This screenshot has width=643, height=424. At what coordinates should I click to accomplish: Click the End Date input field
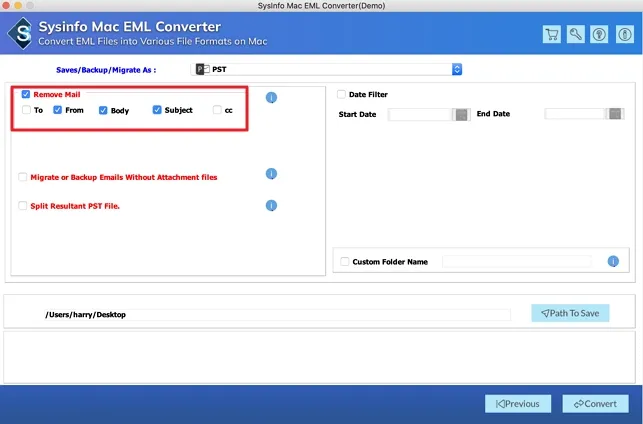(575, 114)
